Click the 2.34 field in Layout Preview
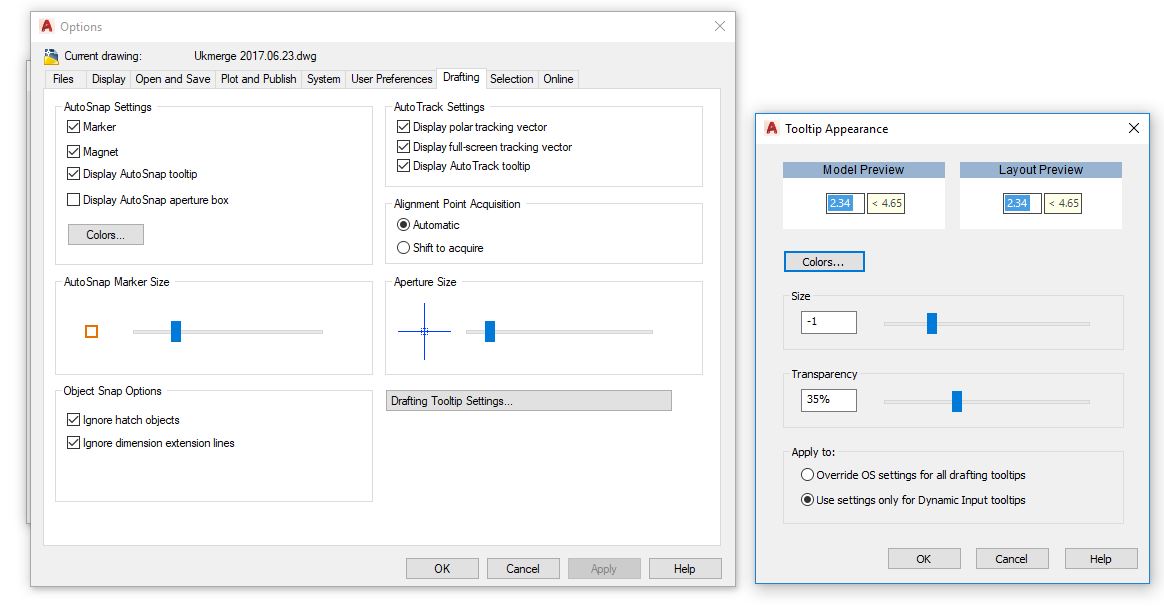The height and width of the screenshot is (615, 1164). coord(1022,204)
